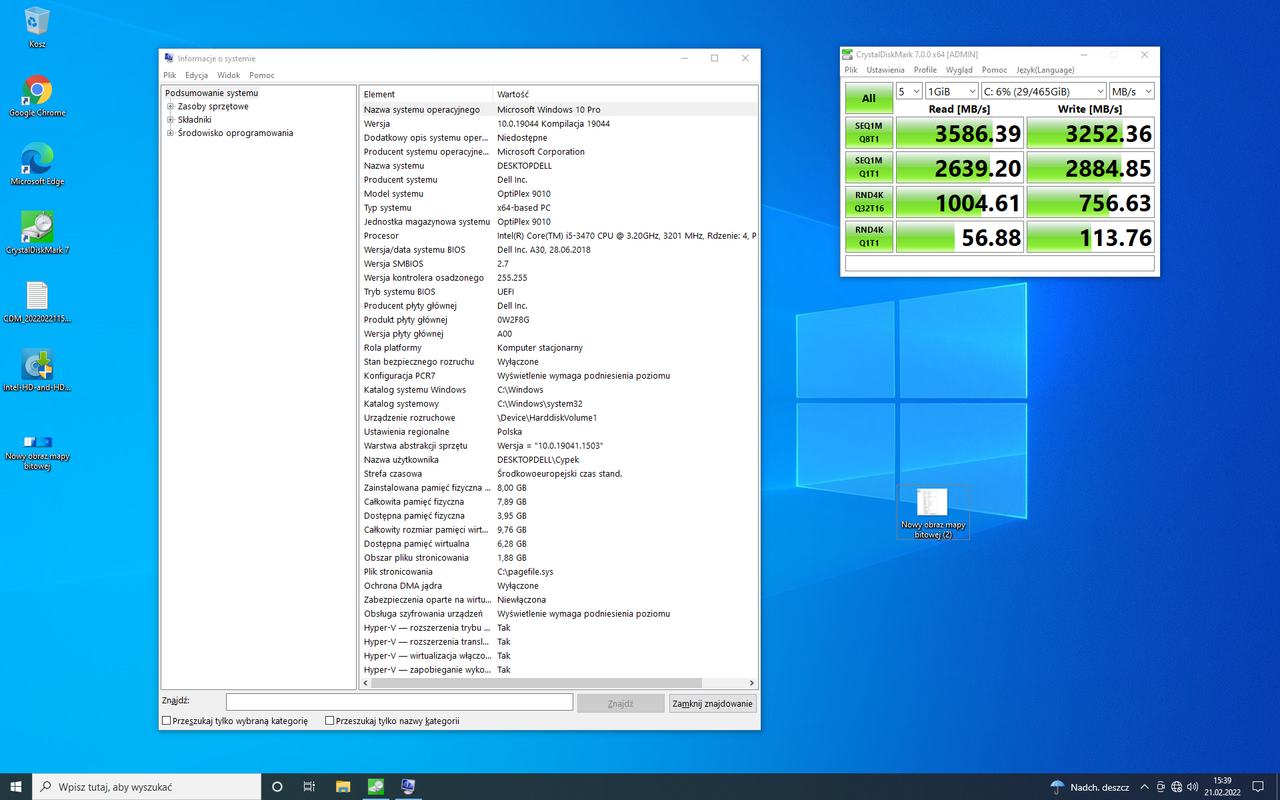Open the Widok menu in Informacje o systemie
Viewport: 1280px width, 800px height.
tap(229, 75)
